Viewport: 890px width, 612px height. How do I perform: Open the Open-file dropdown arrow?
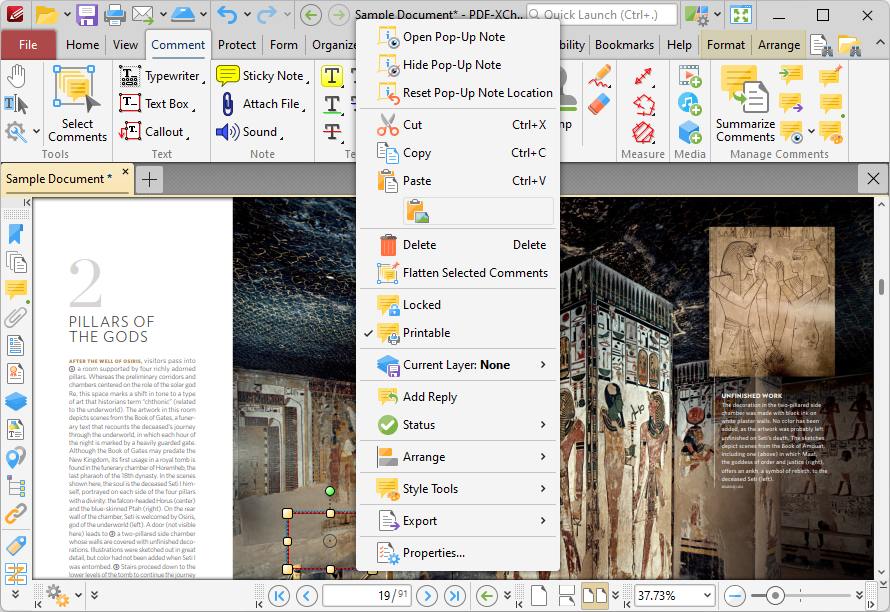pos(66,15)
